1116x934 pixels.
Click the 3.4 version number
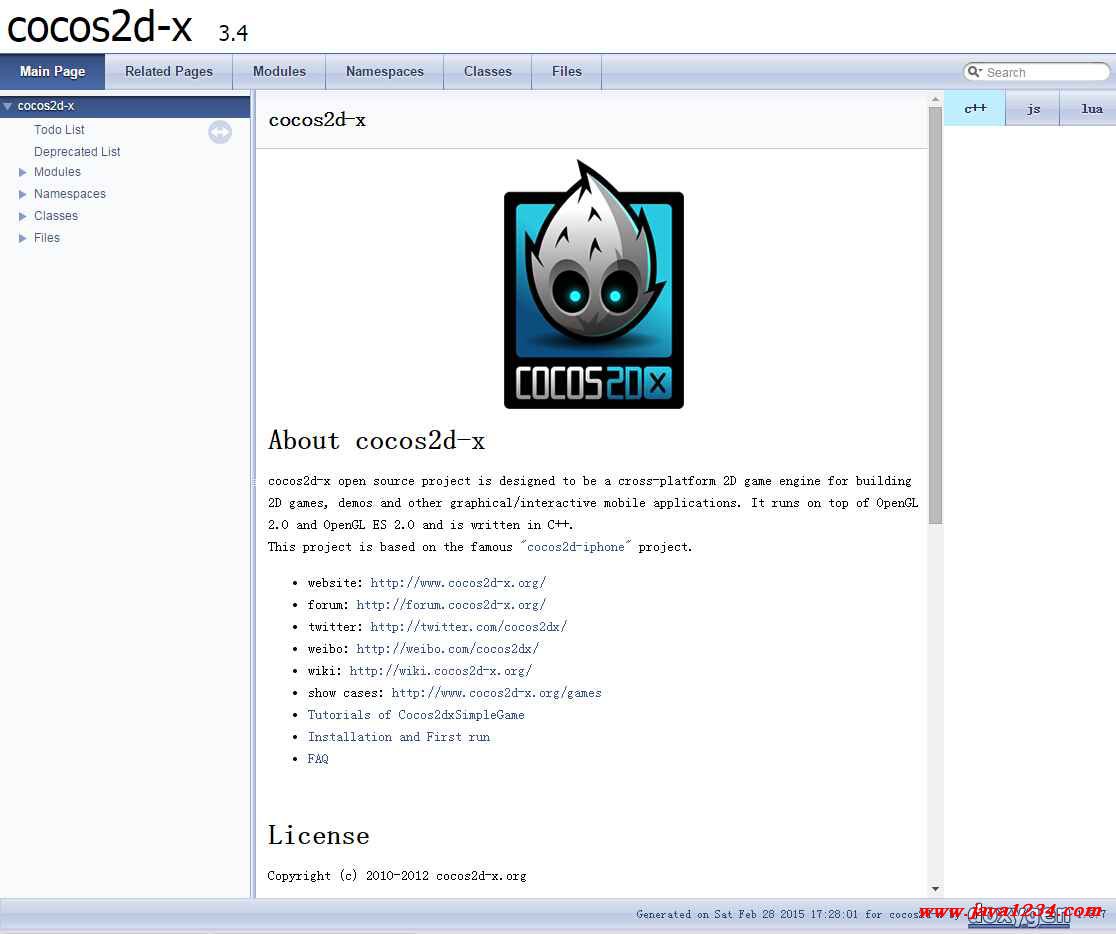(233, 33)
